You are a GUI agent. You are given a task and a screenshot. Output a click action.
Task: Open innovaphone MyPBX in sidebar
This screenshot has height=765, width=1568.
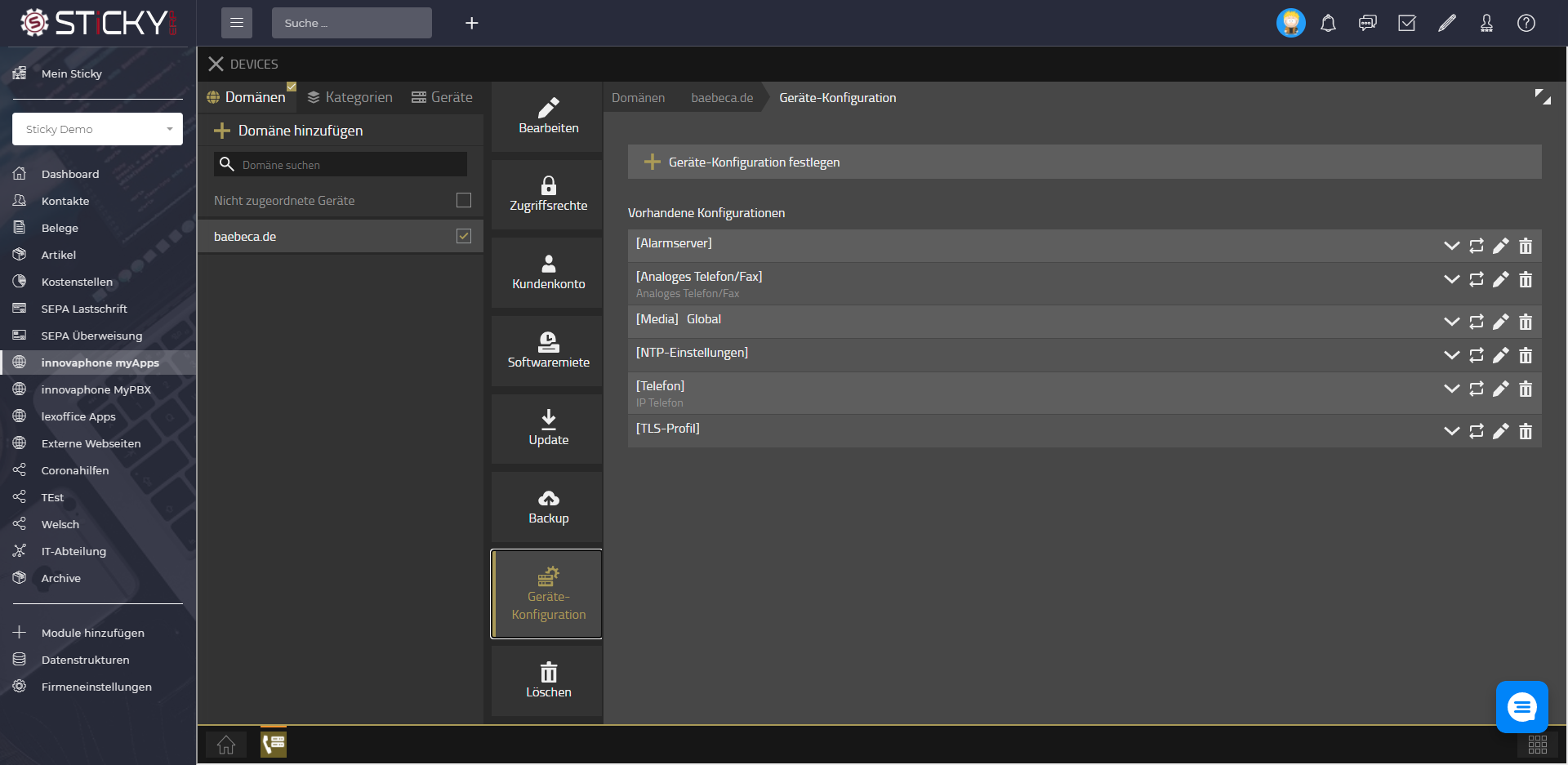tap(96, 389)
